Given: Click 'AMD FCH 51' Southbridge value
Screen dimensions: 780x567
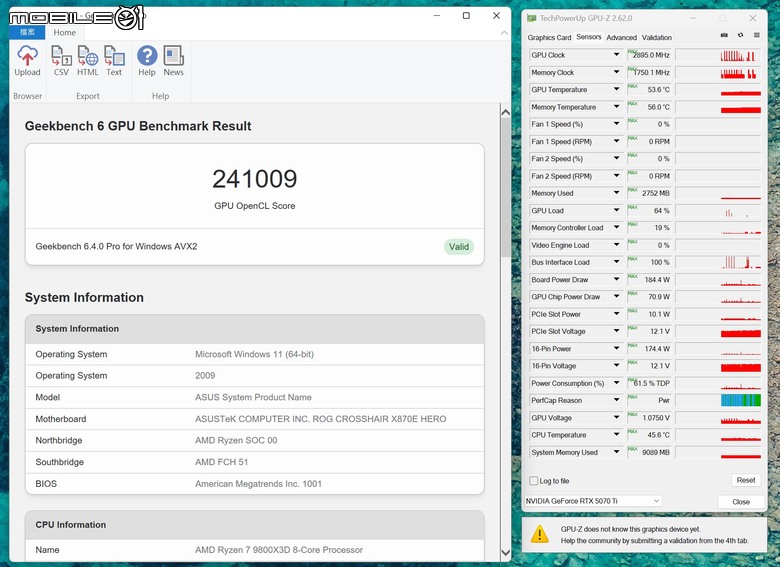Looking at the screenshot, I should click(x=221, y=462).
